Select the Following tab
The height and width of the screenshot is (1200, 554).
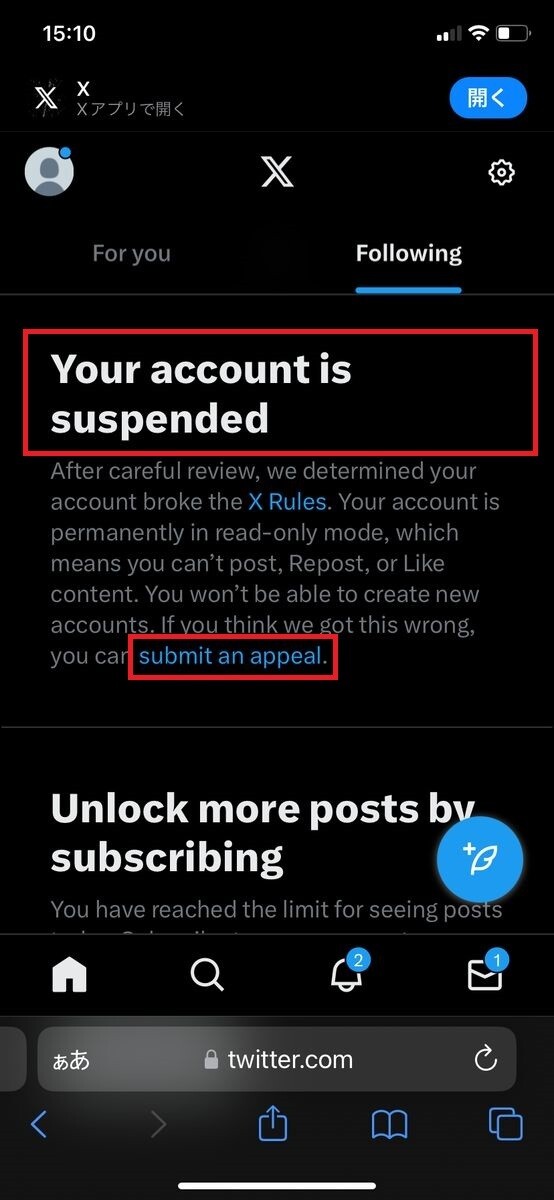click(x=409, y=253)
